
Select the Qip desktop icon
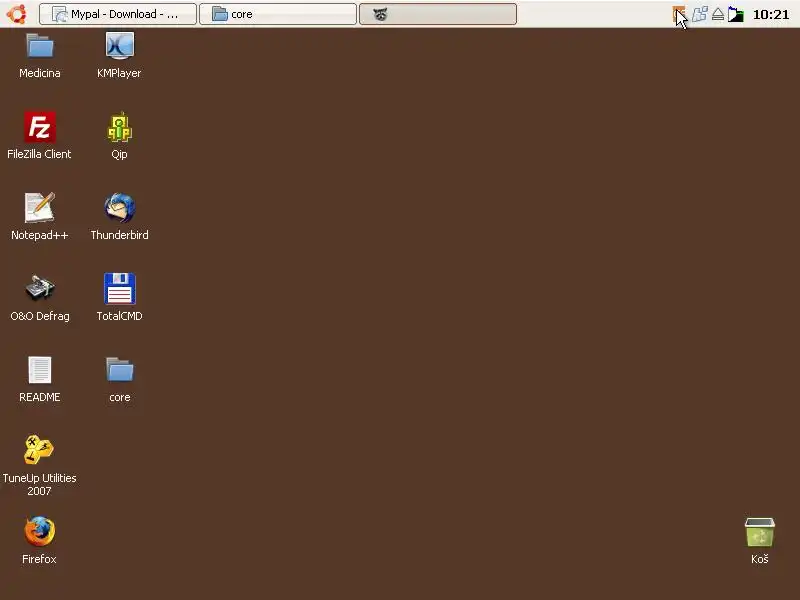click(x=119, y=127)
